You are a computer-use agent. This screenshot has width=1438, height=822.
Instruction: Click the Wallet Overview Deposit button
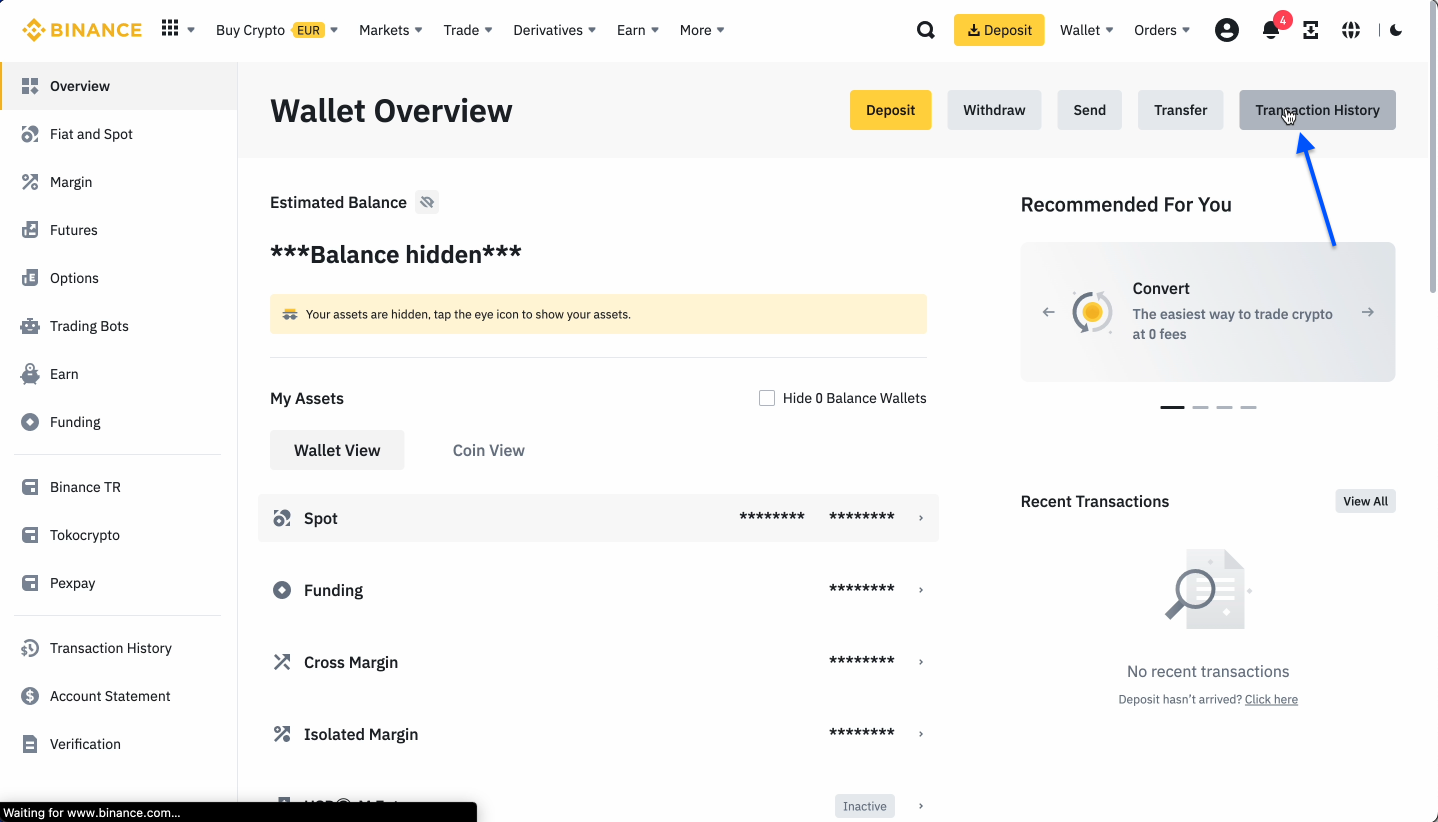(890, 110)
